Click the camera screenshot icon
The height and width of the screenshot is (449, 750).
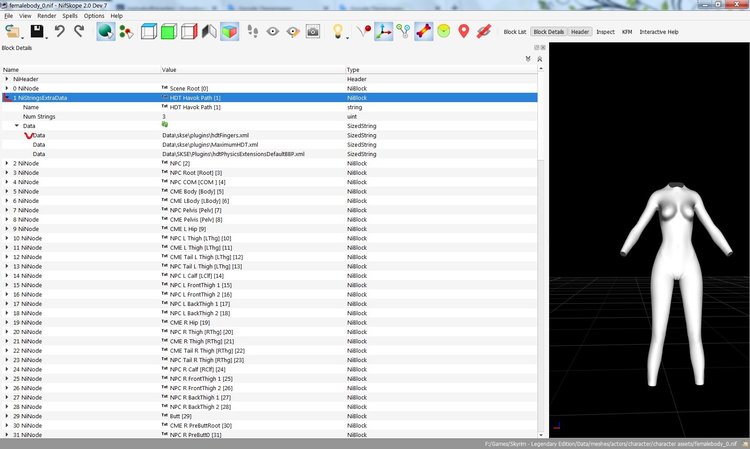tap(313, 32)
